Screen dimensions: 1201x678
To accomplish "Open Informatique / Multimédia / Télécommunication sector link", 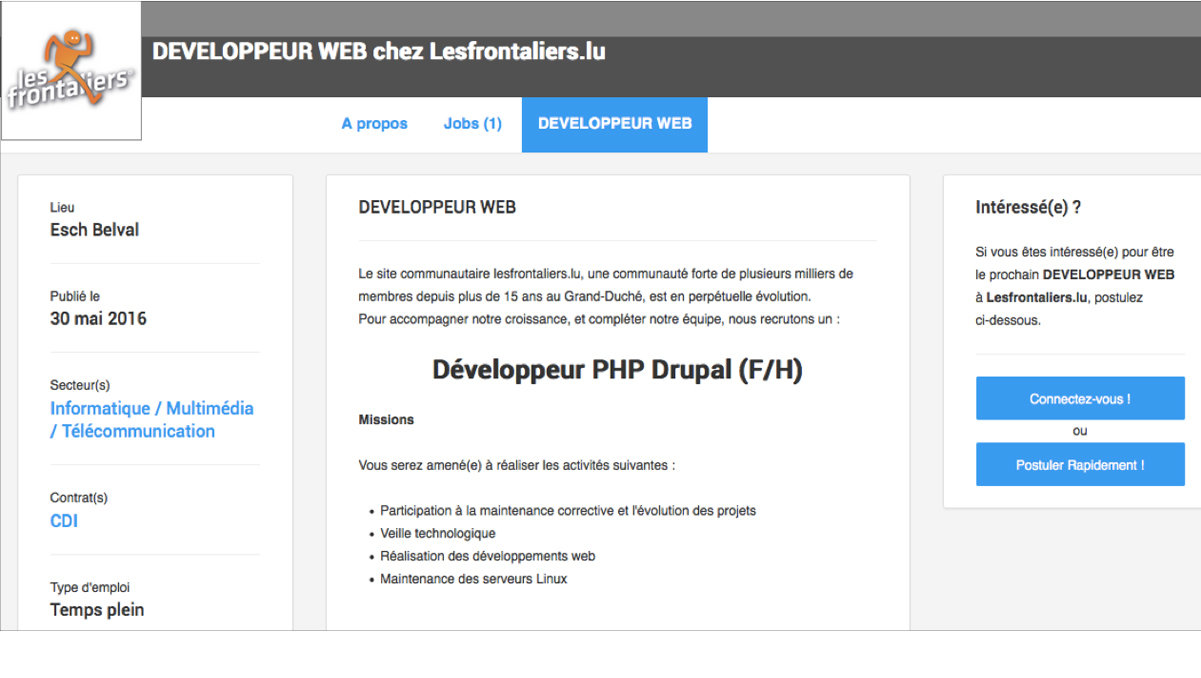I will [152, 420].
